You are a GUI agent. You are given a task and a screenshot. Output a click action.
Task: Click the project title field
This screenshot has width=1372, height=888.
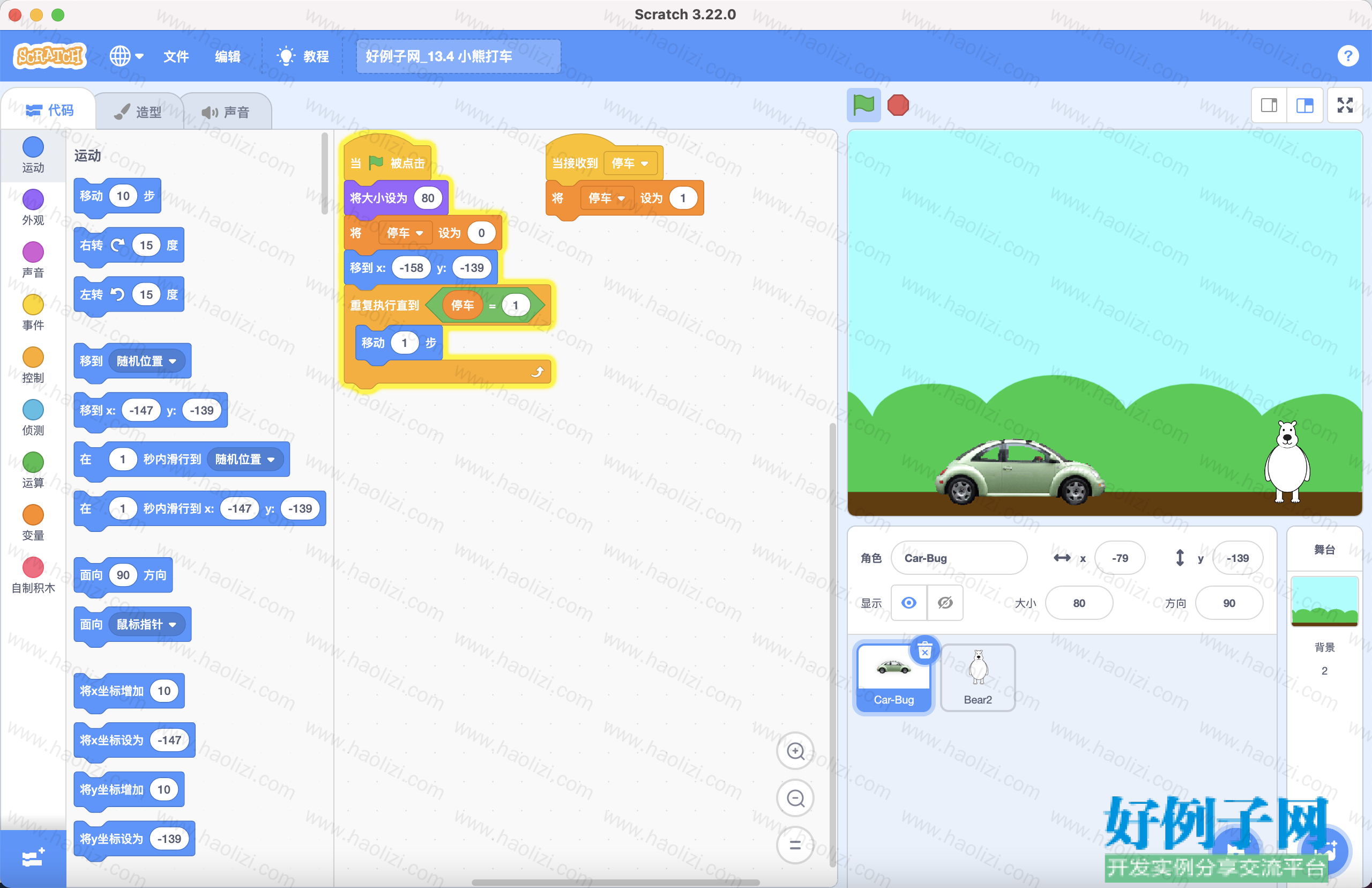click(458, 56)
